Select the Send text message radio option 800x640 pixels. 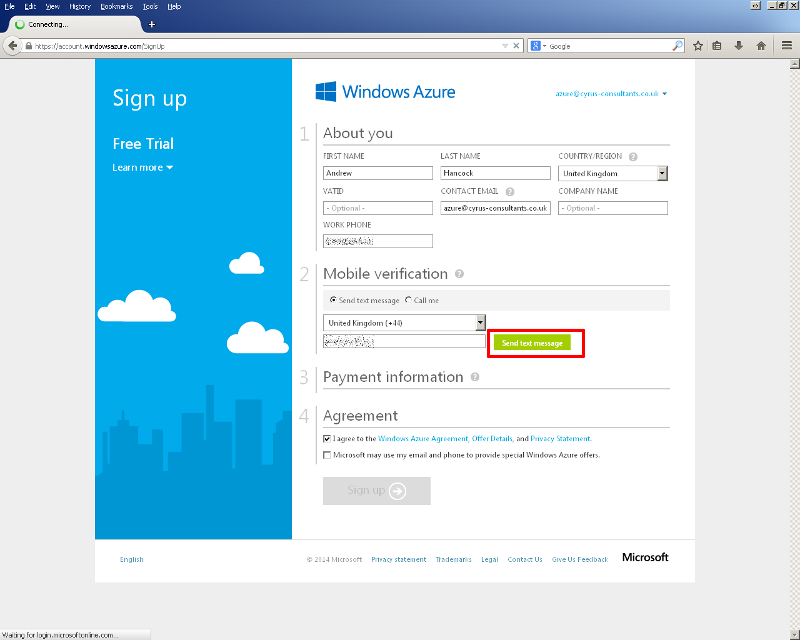pyautogui.click(x=333, y=300)
